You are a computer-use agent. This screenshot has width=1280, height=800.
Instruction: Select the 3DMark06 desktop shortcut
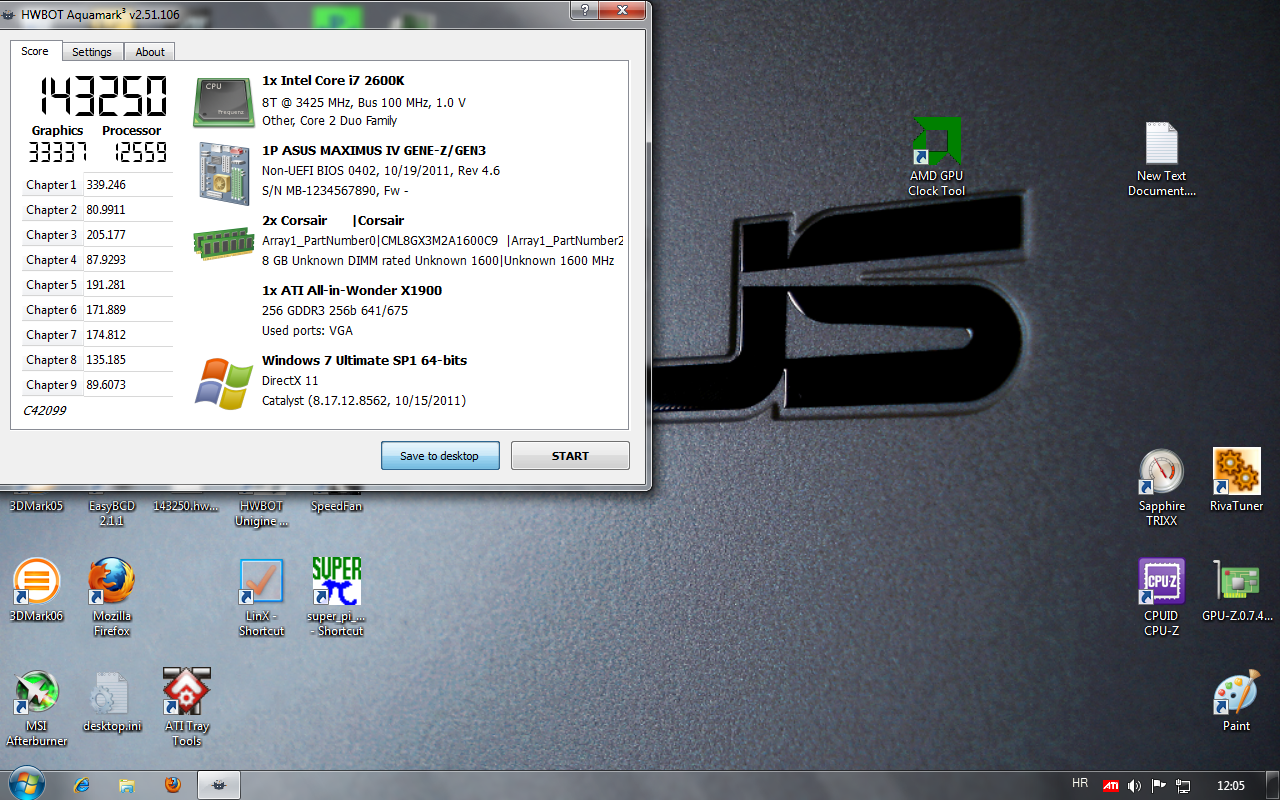36,591
